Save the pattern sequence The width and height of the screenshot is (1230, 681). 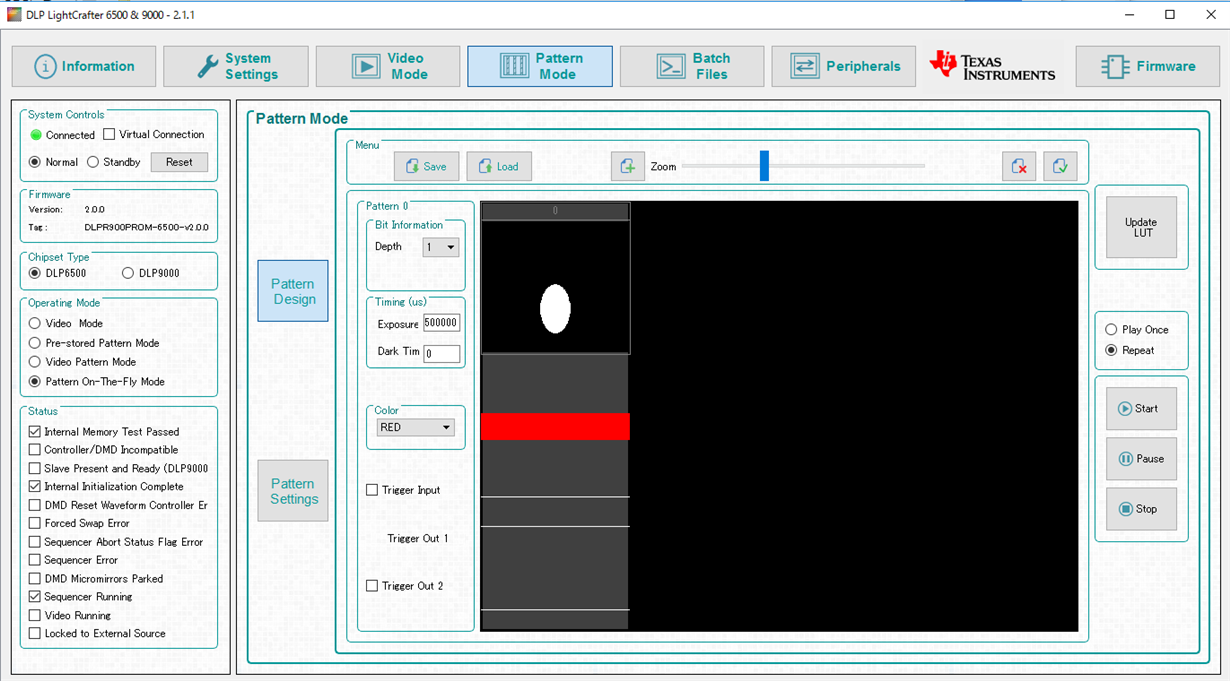(x=426, y=166)
